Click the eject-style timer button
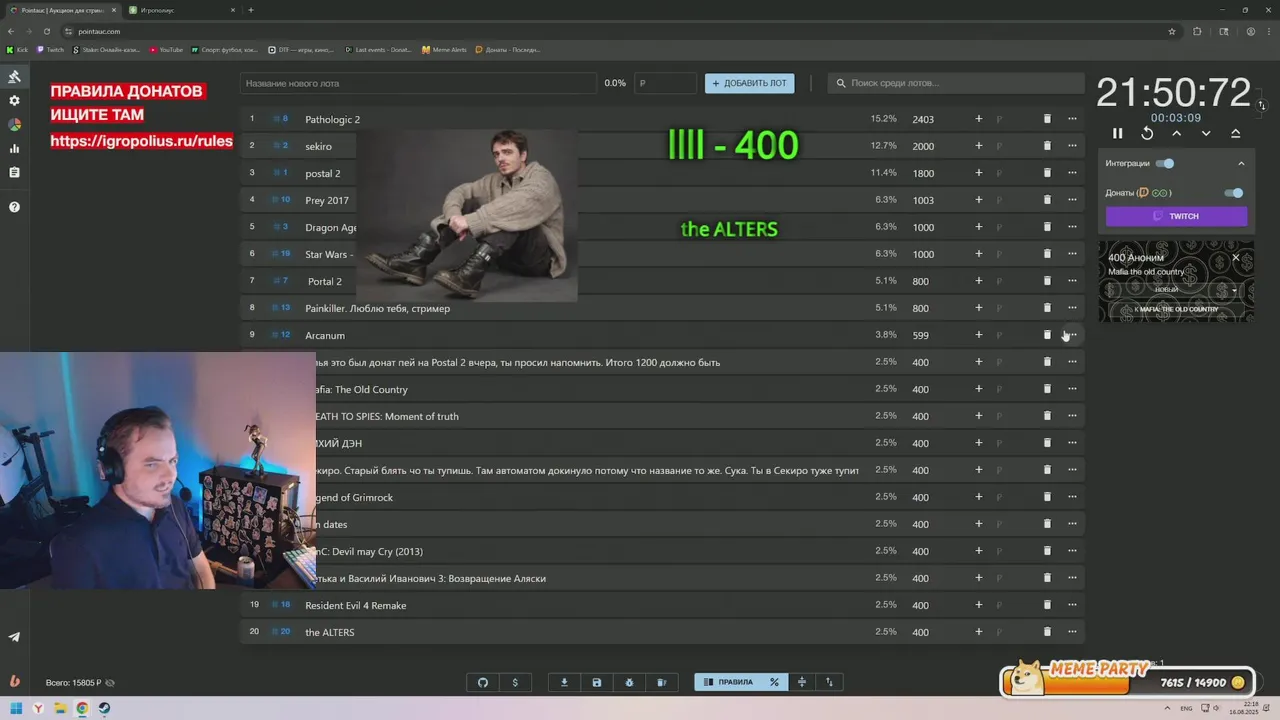 click(x=1235, y=133)
